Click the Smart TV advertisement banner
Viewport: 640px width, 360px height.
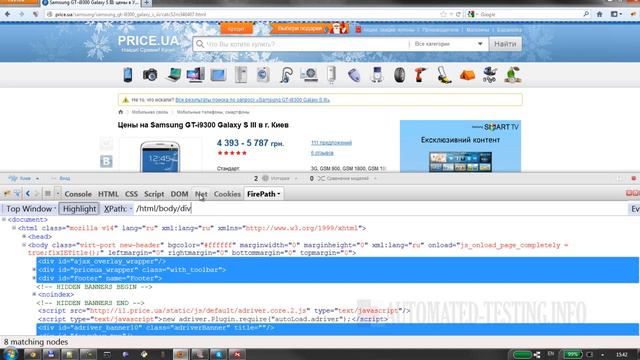[x=460, y=146]
